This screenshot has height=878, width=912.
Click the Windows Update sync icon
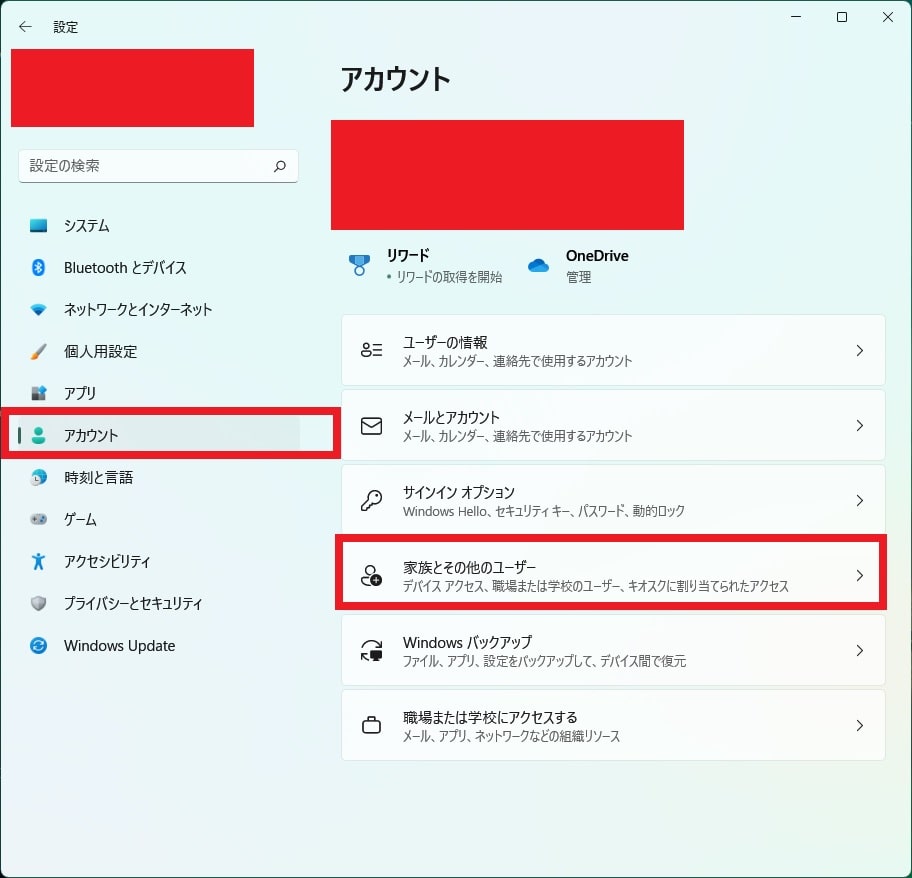[38, 645]
